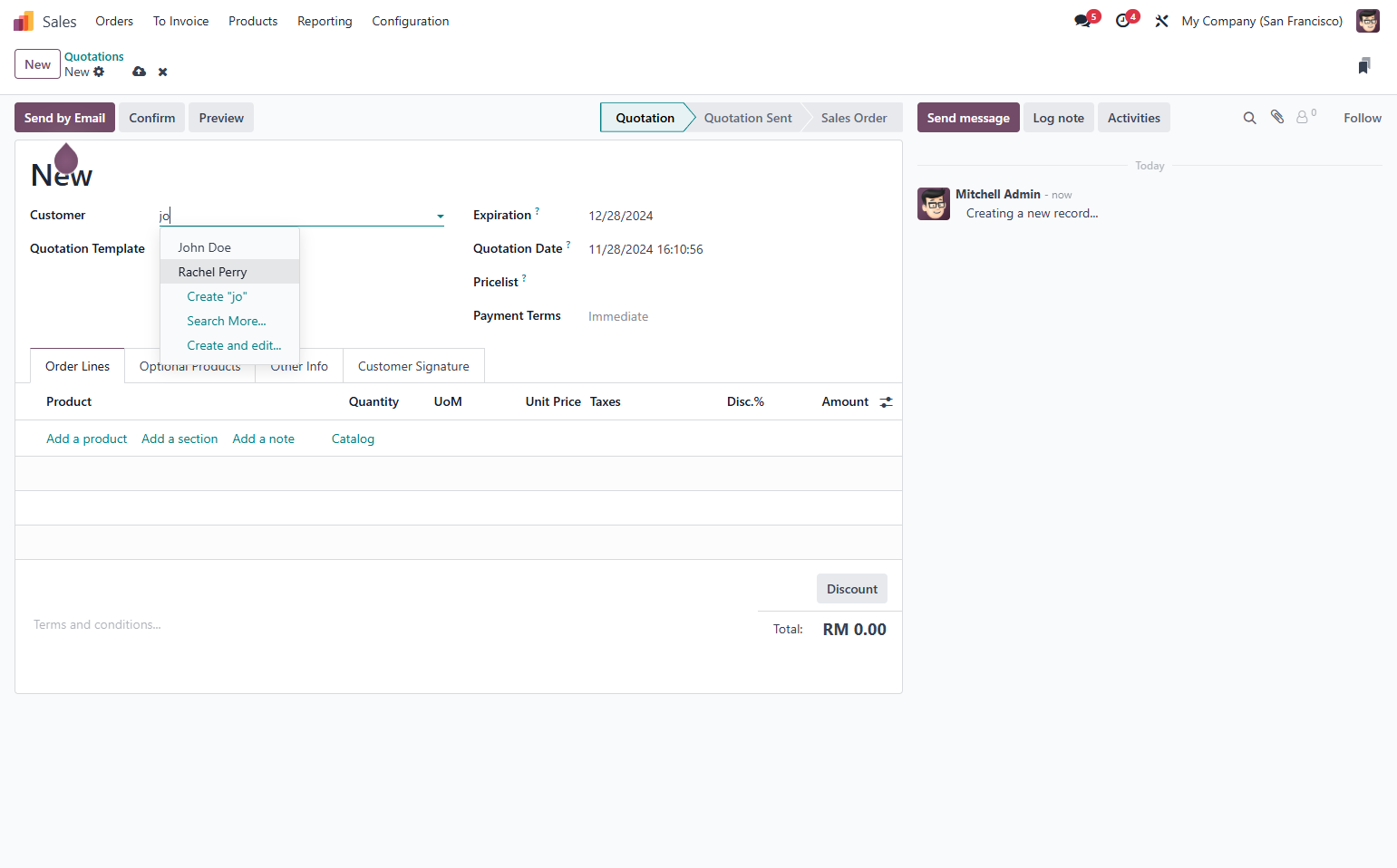Click Create "jo" option in dropdown
The image size is (1397, 868).
[229, 296]
